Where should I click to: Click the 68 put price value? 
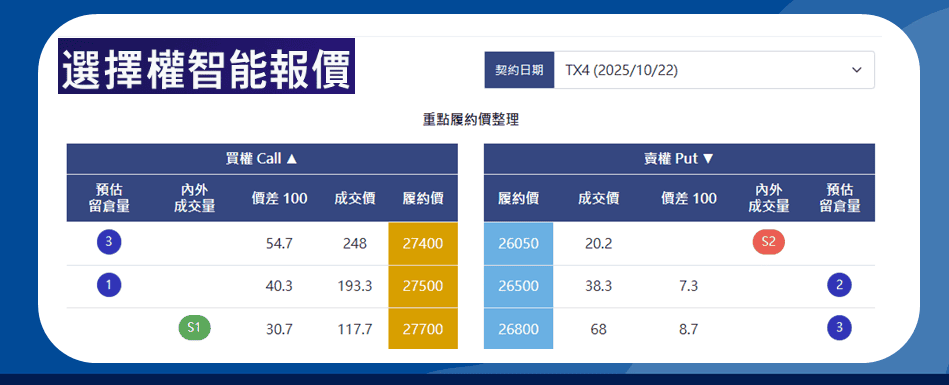pyautogui.click(x=599, y=329)
